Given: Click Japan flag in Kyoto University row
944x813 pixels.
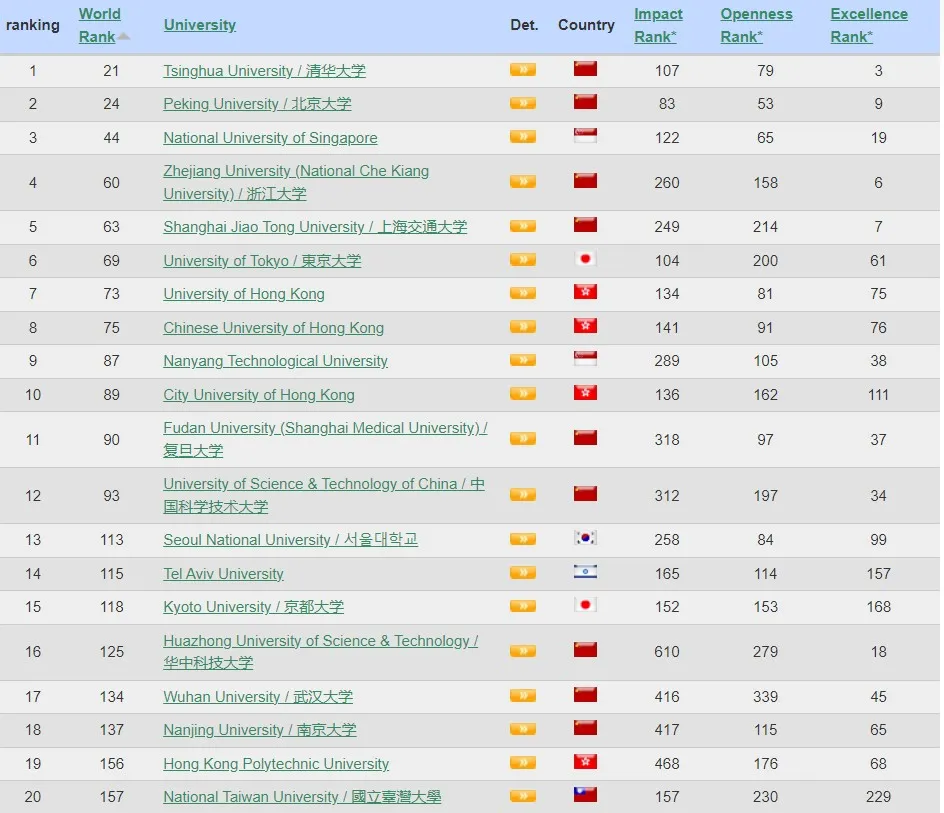Looking at the screenshot, I should (x=585, y=605).
